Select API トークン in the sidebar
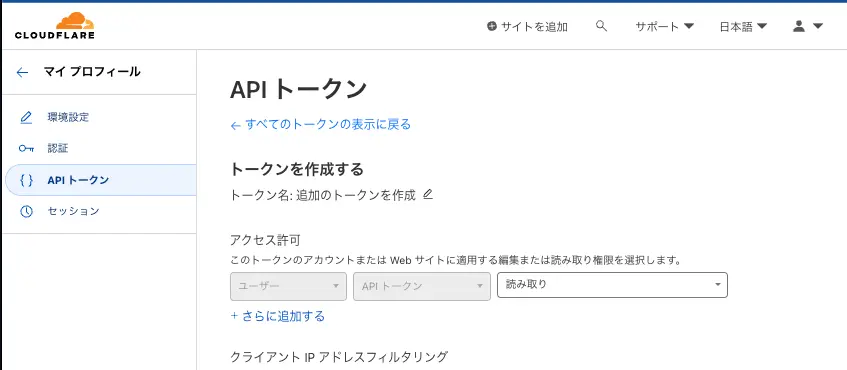This screenshot has width=847, height=370. [100, 180]
